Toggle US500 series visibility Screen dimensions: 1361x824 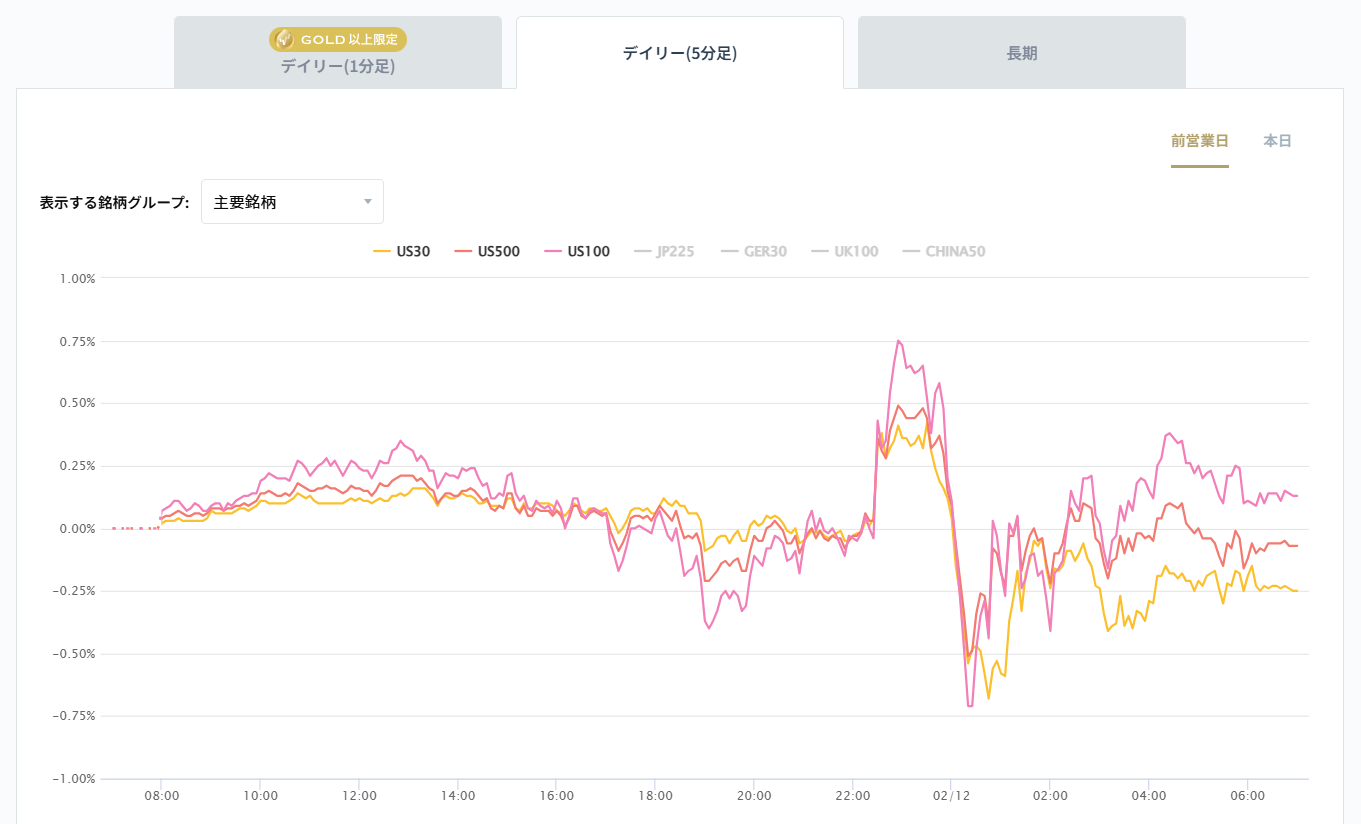tap(498, 251)
